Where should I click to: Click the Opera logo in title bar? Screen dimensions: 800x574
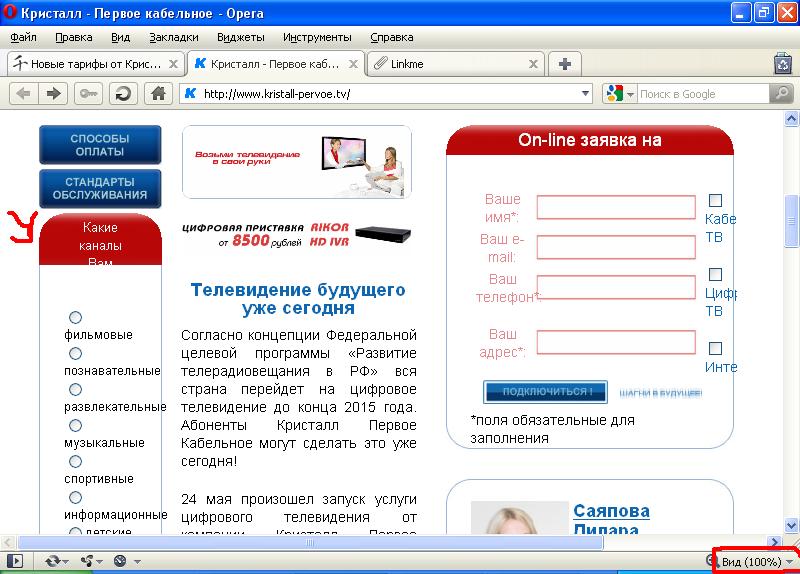[9, 12]
